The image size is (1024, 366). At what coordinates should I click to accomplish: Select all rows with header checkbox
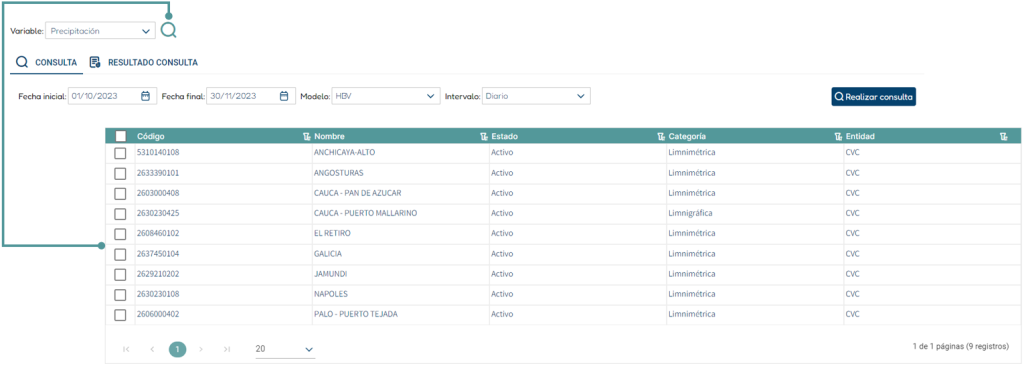pyautogui.click(x=120, y=137)
